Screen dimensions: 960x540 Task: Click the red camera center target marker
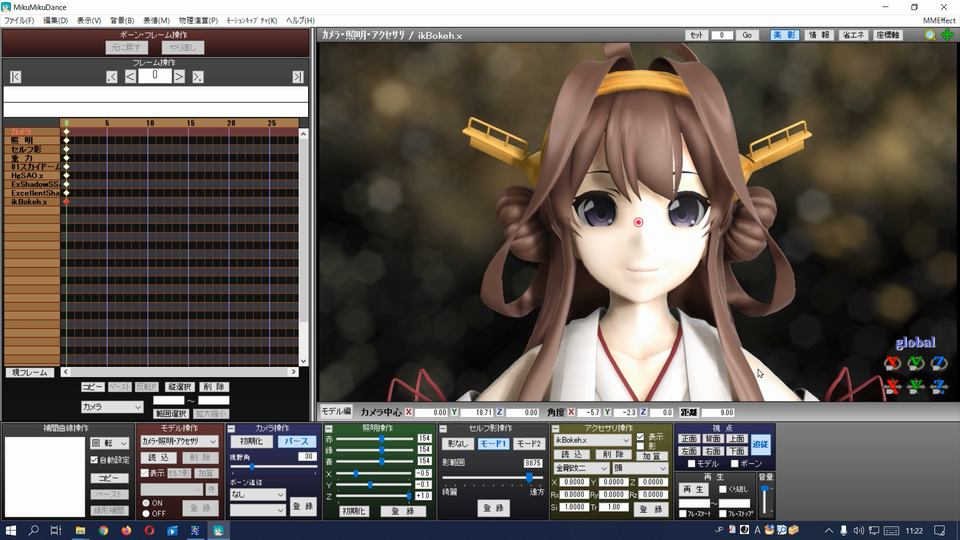click(x=638, y=222)
